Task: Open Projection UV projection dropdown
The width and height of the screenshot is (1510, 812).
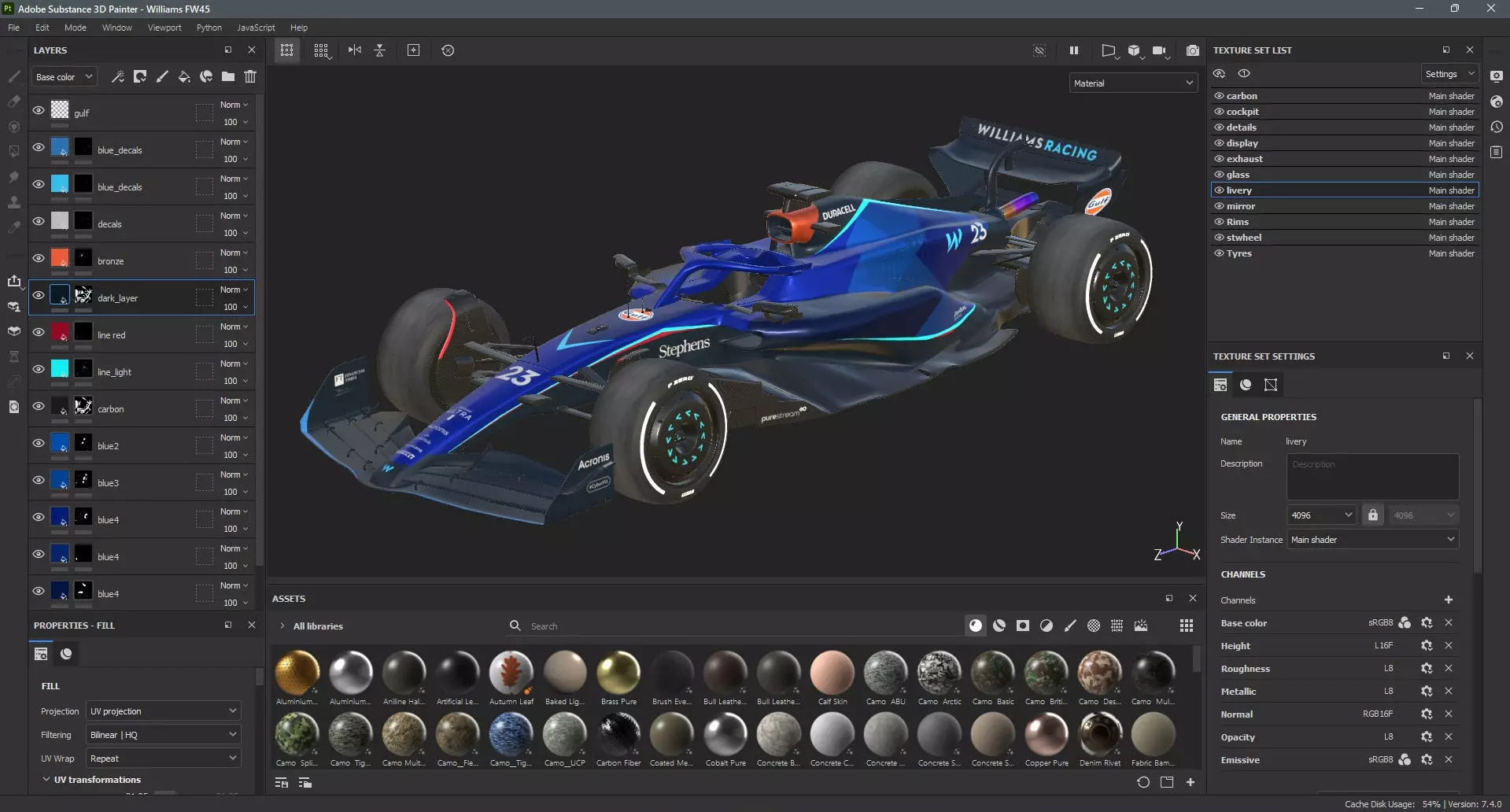Action: coord(164,710)
